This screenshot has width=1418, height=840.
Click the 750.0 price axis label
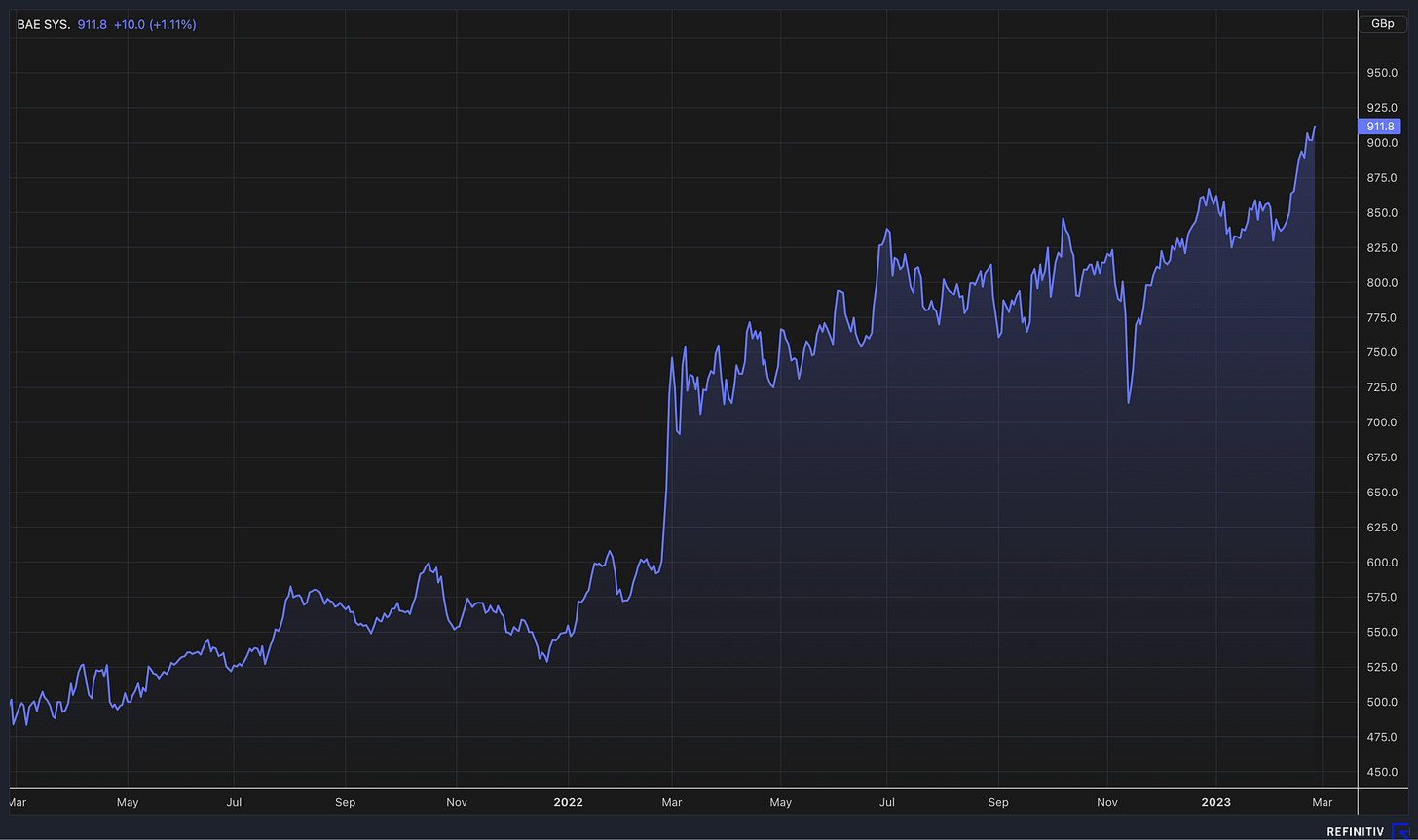pos(1382,353)
